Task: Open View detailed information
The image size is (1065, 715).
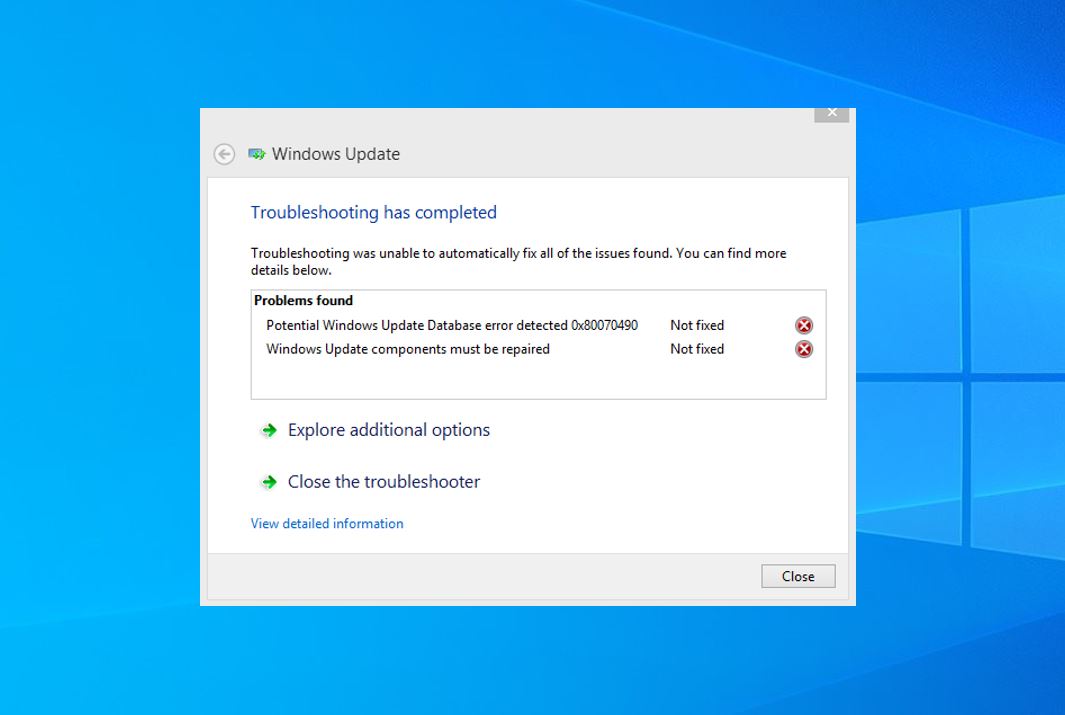Action: pyautogui.click(x=327, y=523)
